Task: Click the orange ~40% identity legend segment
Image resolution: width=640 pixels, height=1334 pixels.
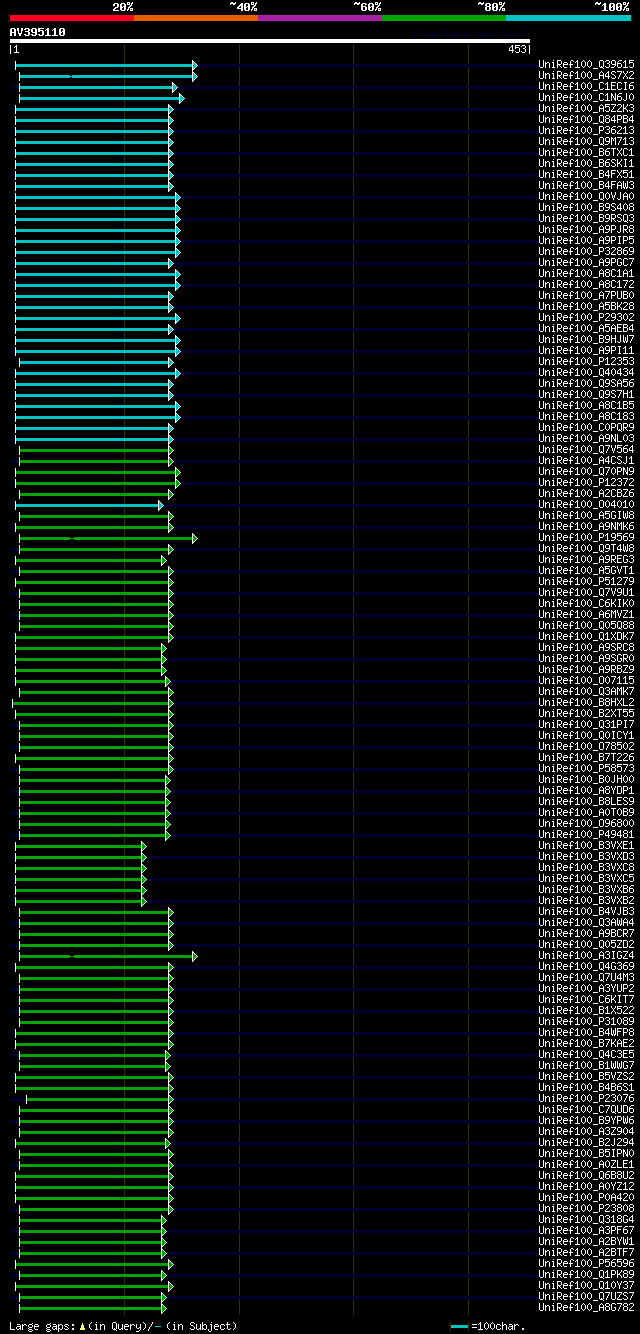Action: tap(195, 17)
